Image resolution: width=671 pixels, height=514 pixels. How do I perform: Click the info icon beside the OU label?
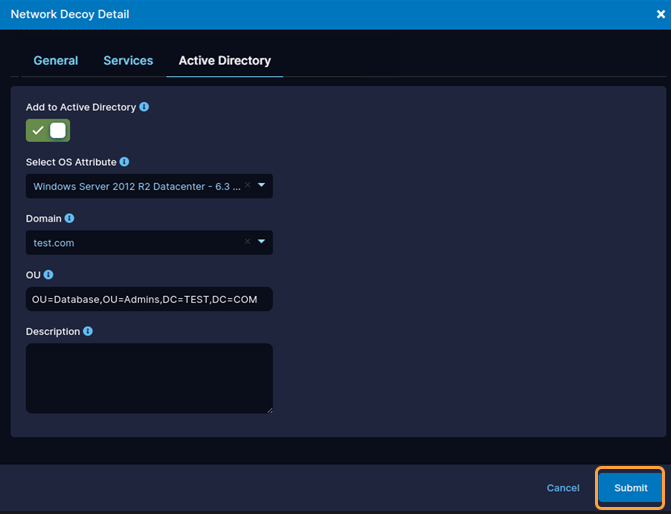[x=49, y=274]
